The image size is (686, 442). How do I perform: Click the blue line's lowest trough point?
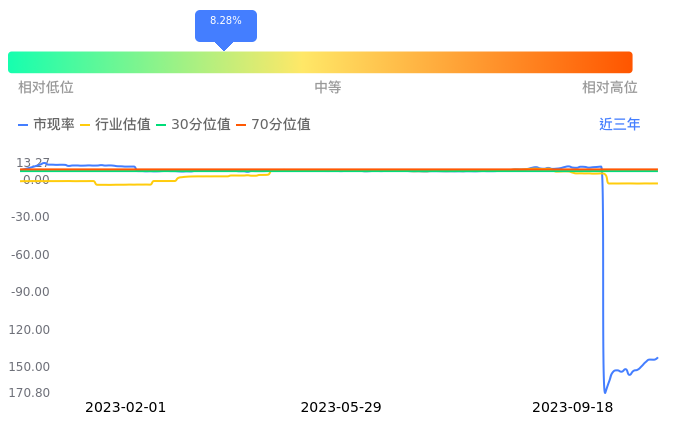pyautogui.click(x=605, y=392)
